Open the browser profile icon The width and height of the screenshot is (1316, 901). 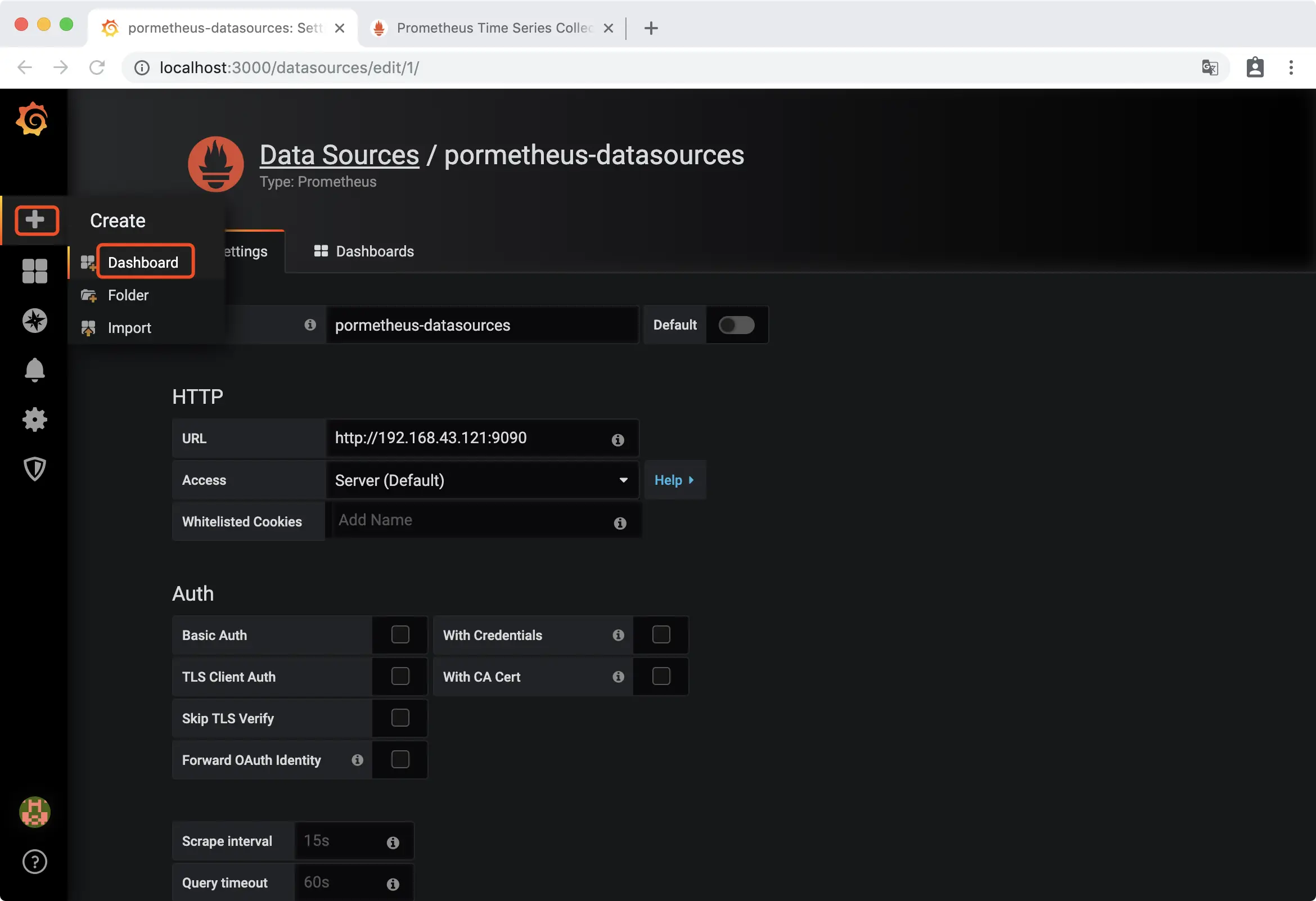click(x=1255, y=67)
